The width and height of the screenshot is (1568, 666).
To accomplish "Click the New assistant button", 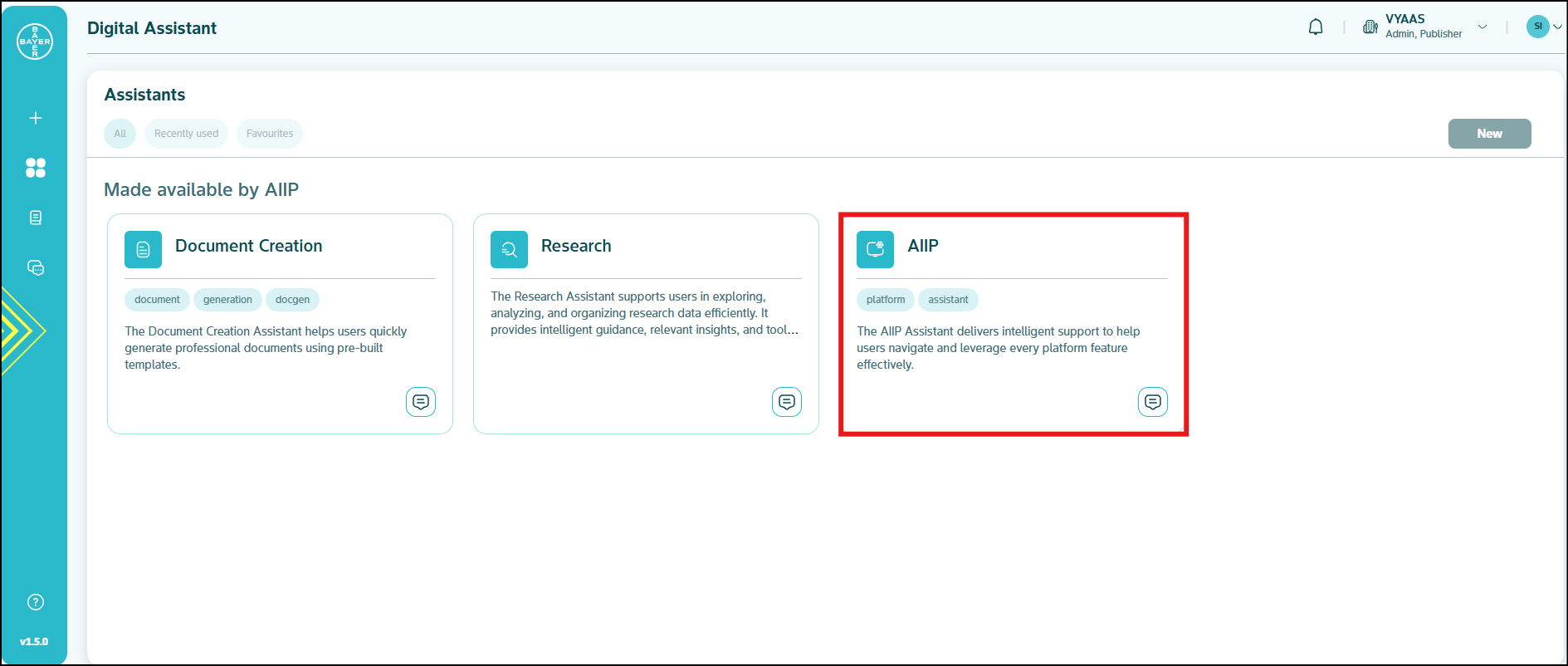I will pos(1489,134).
